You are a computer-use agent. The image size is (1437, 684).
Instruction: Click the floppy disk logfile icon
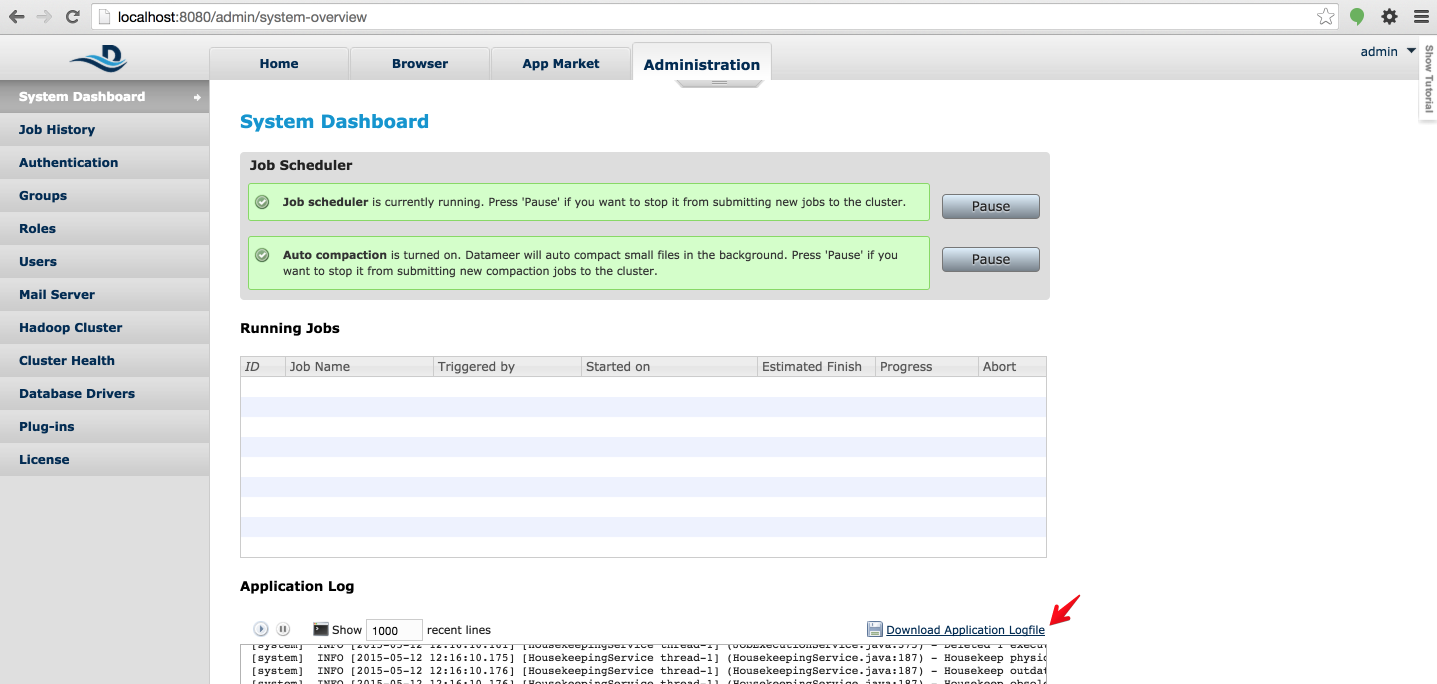875,629
